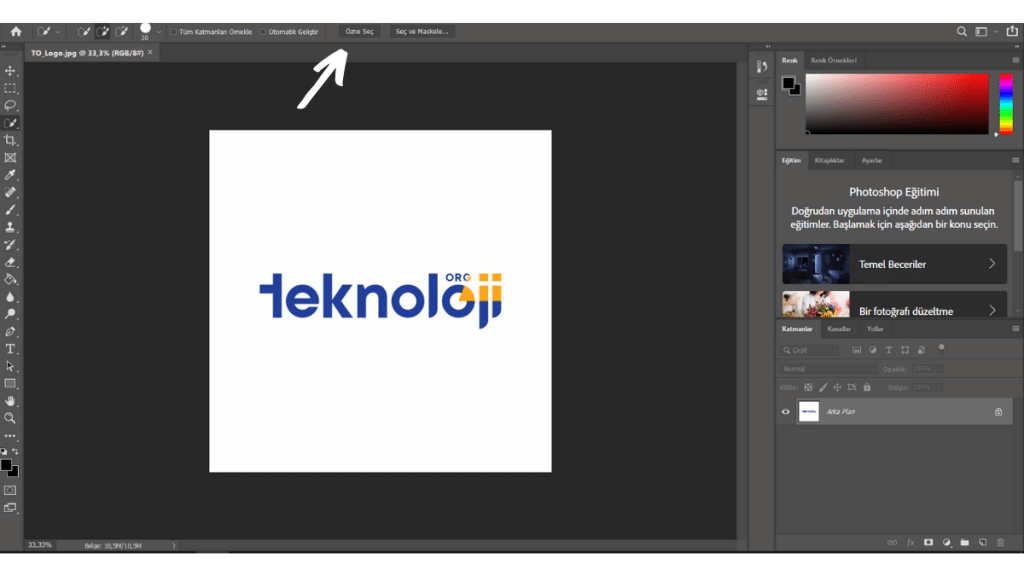1024x576 pixels.
Task: Select the Eraser tool
Action: pos(10,262)
